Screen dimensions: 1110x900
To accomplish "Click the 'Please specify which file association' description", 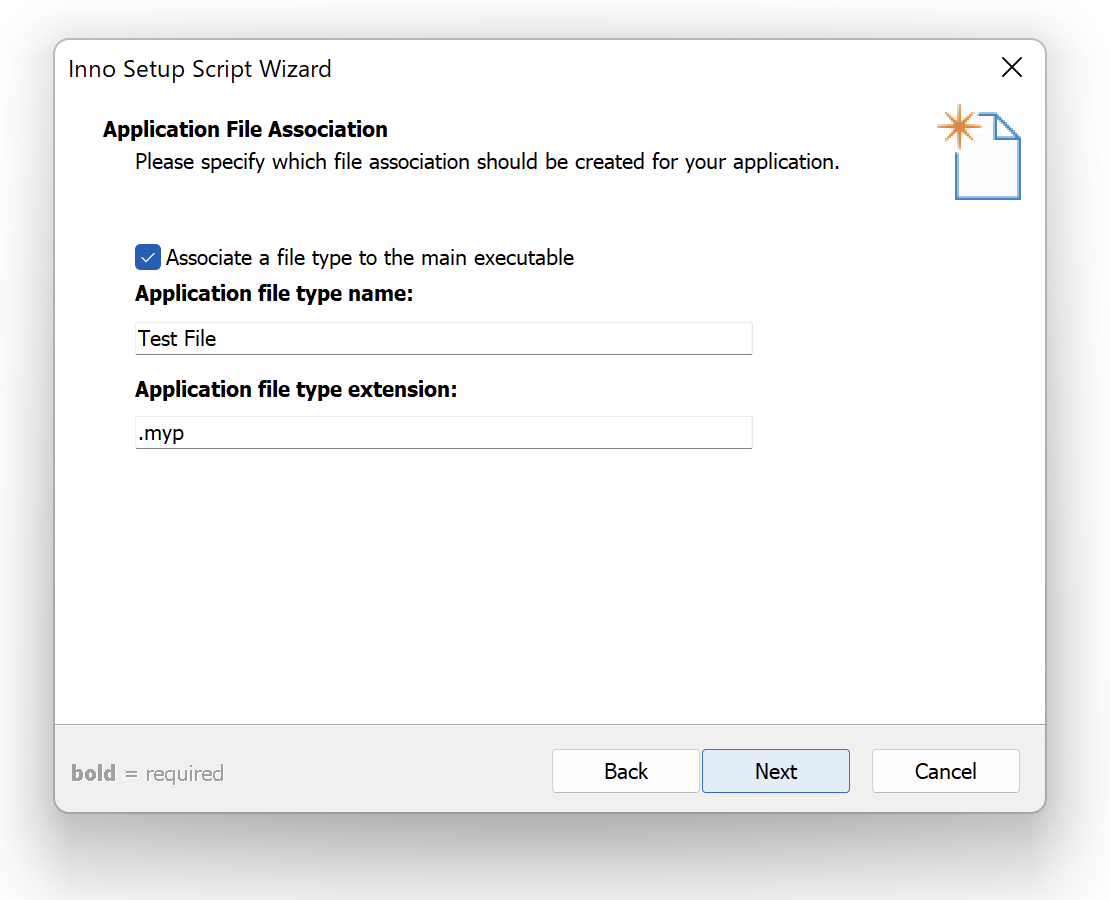I will tap(487, 162).
